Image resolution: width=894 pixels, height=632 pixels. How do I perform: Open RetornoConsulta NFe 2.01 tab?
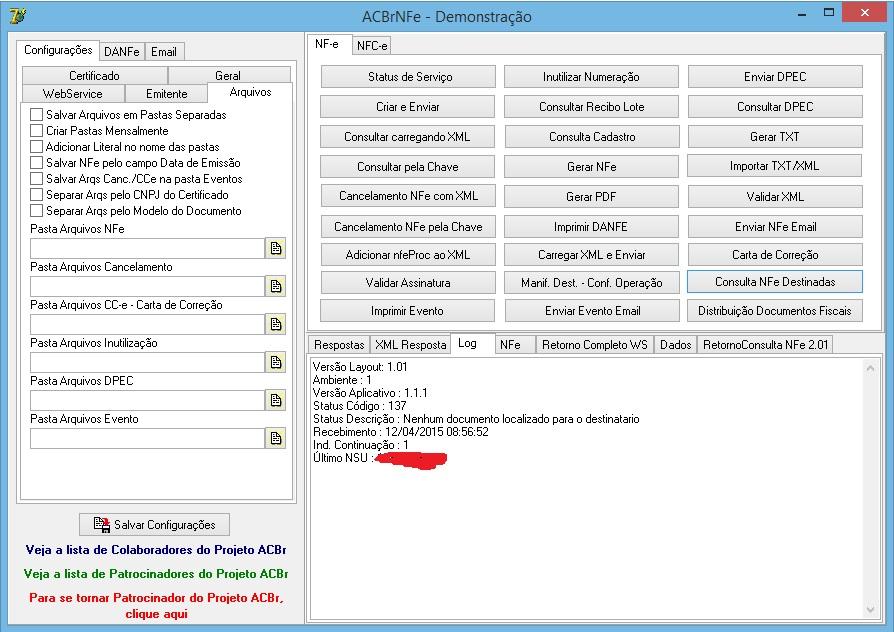tap(765, 345)
